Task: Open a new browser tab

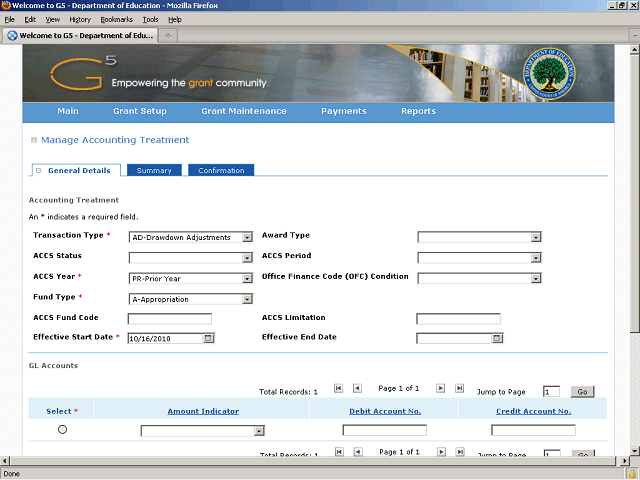Action: click(168, 36)
